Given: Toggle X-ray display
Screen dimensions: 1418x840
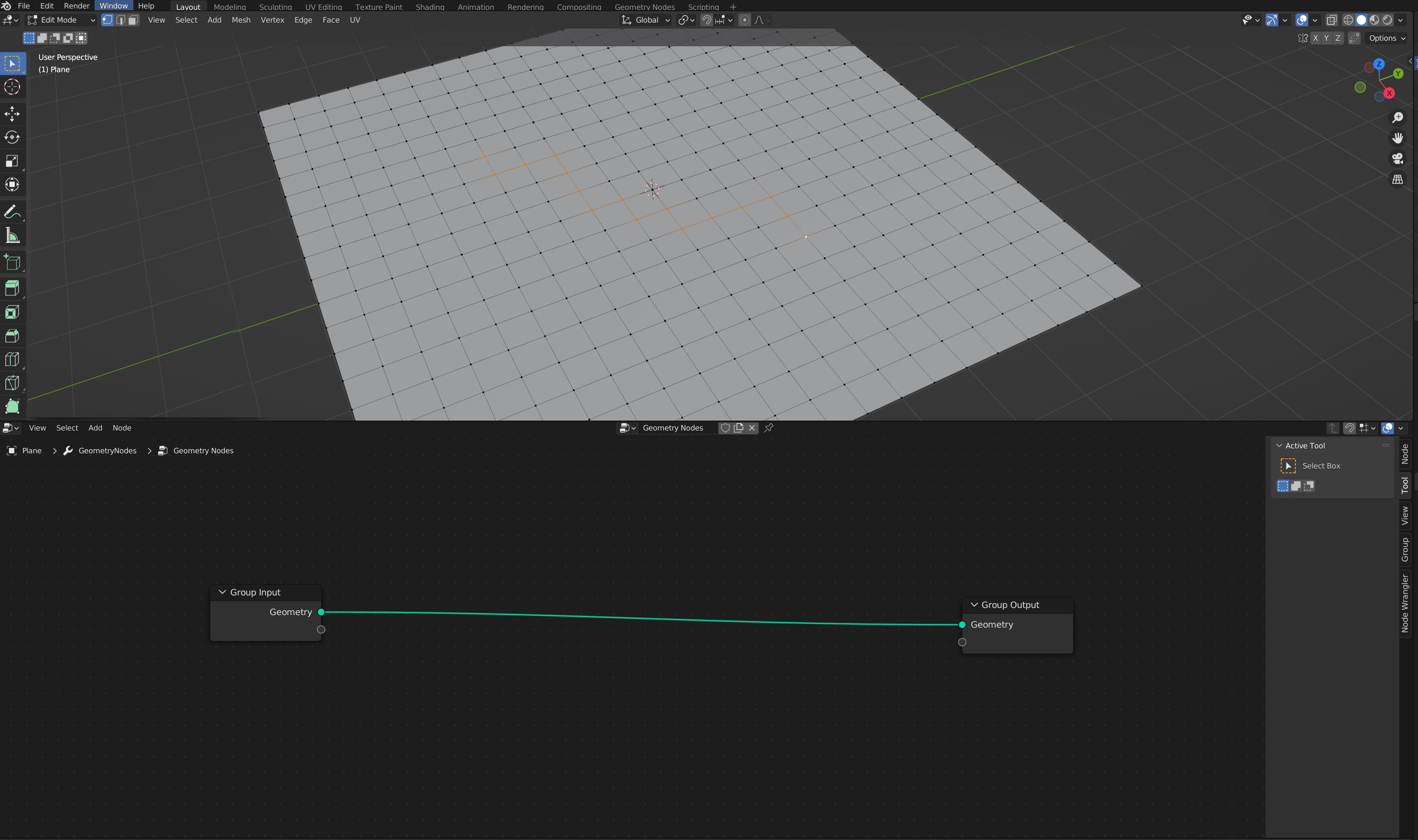Looking at the screenshot, I should tap(1331, 20).
